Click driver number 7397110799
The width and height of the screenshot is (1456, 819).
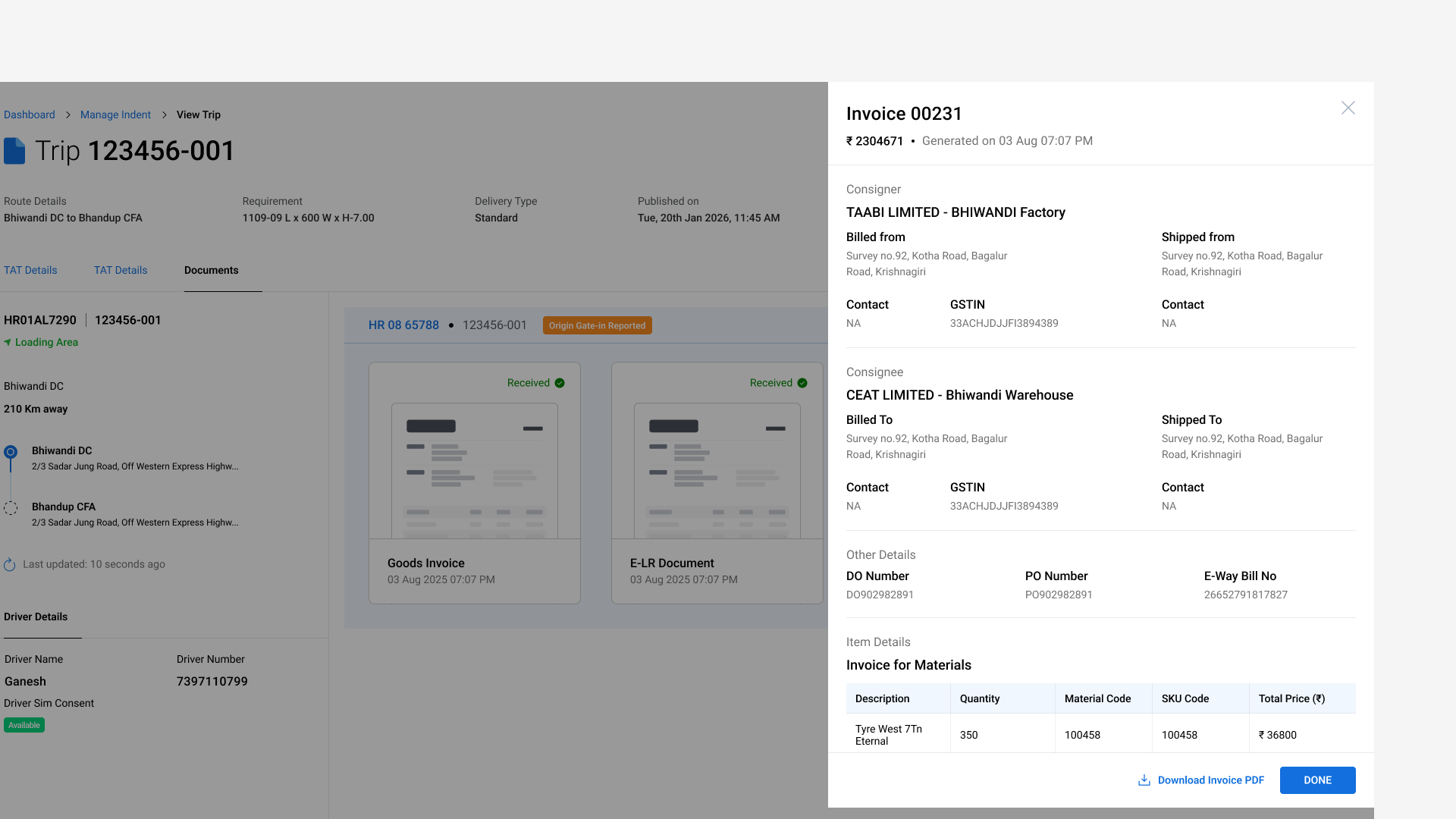point(212,682)
